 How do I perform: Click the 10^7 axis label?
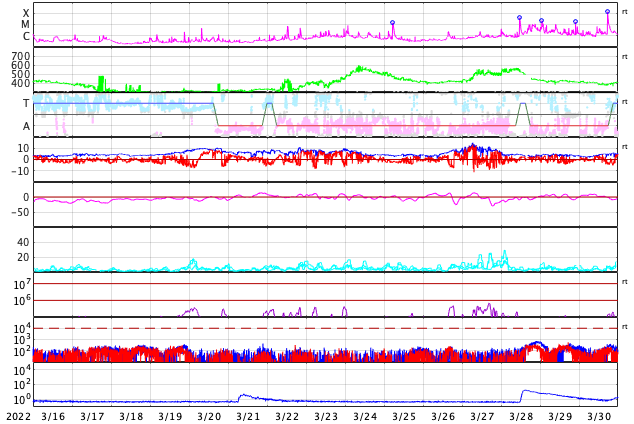[x=22, y=284]
